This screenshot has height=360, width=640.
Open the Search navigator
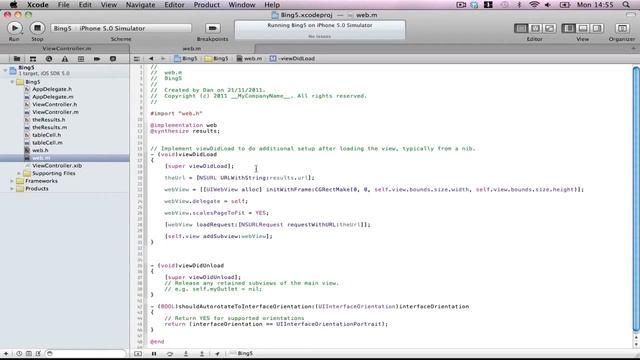coord(49,59)
